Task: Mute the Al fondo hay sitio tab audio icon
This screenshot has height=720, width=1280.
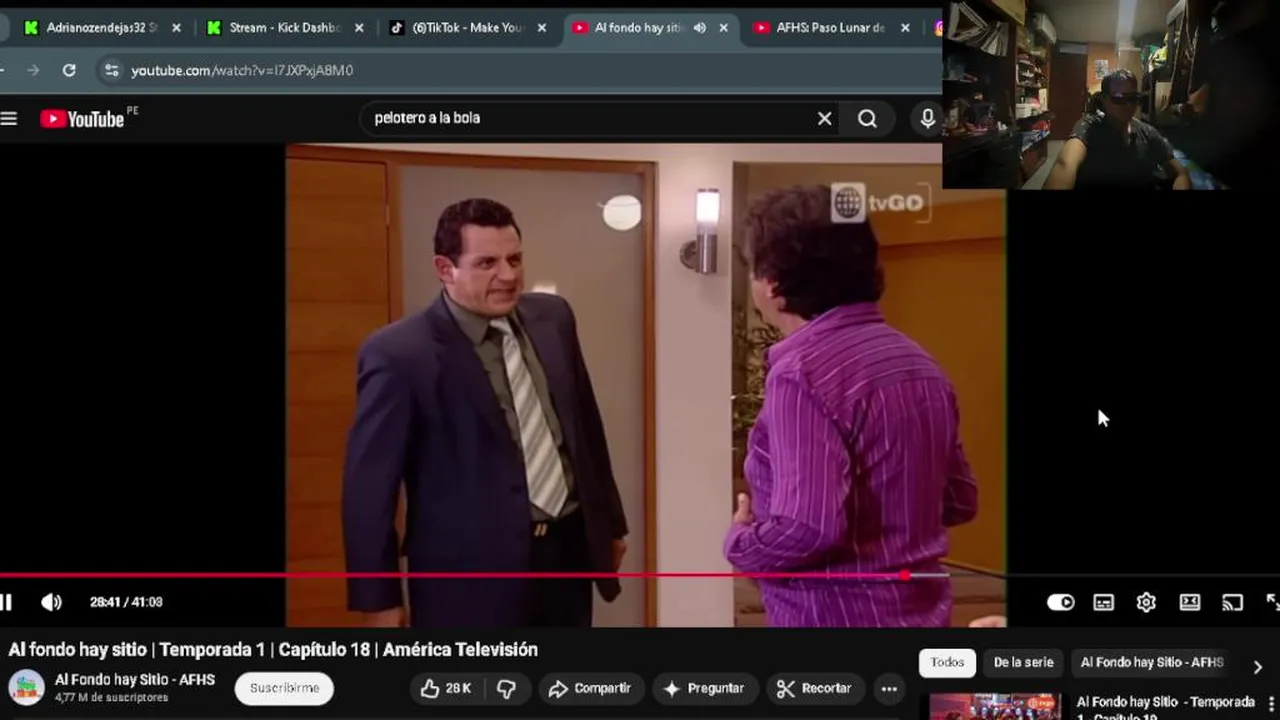Action: [699, 28]
